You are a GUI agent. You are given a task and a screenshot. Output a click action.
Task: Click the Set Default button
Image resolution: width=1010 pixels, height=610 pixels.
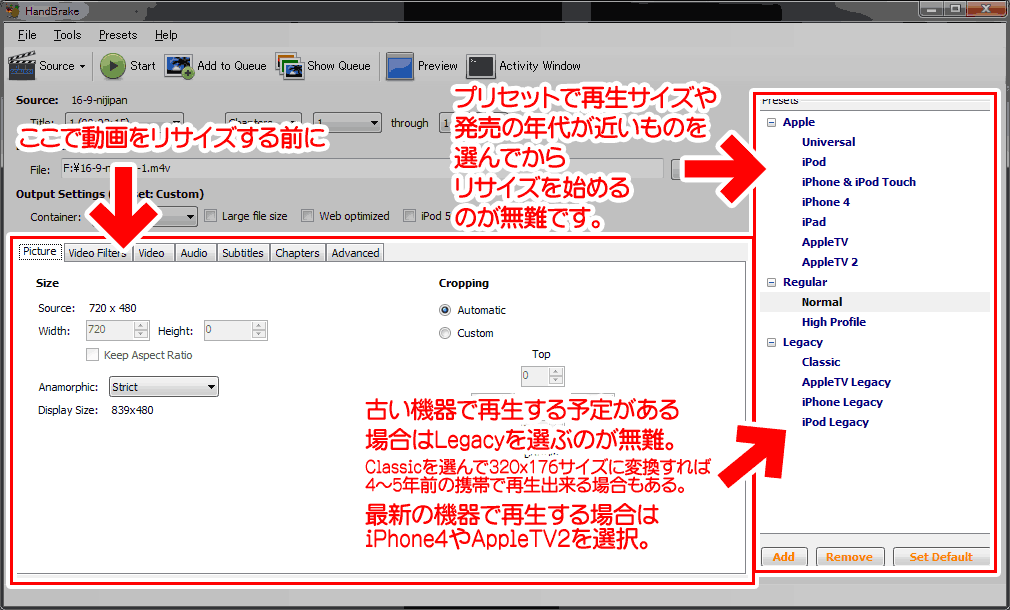coord(941,557)
